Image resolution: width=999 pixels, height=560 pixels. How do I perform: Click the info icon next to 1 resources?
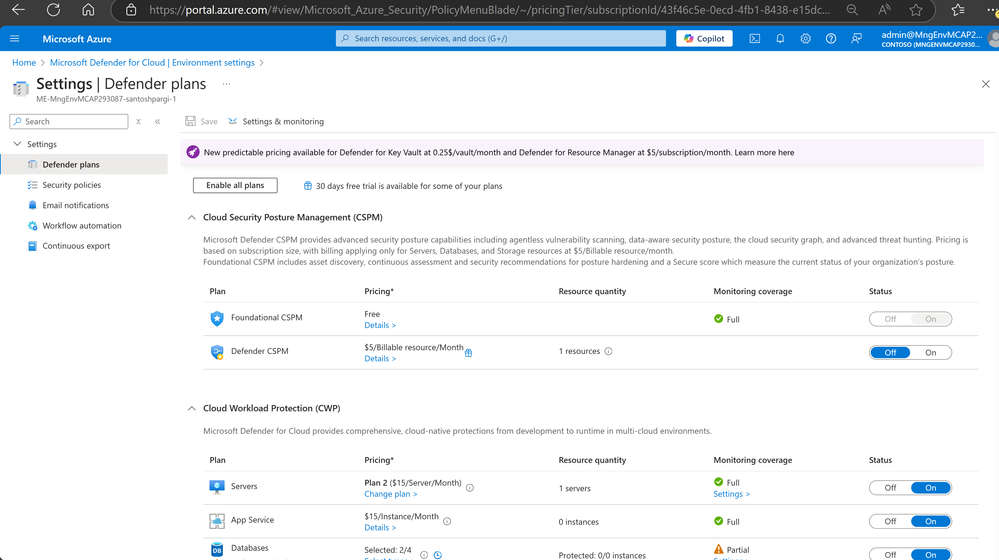tap(608, 351)
